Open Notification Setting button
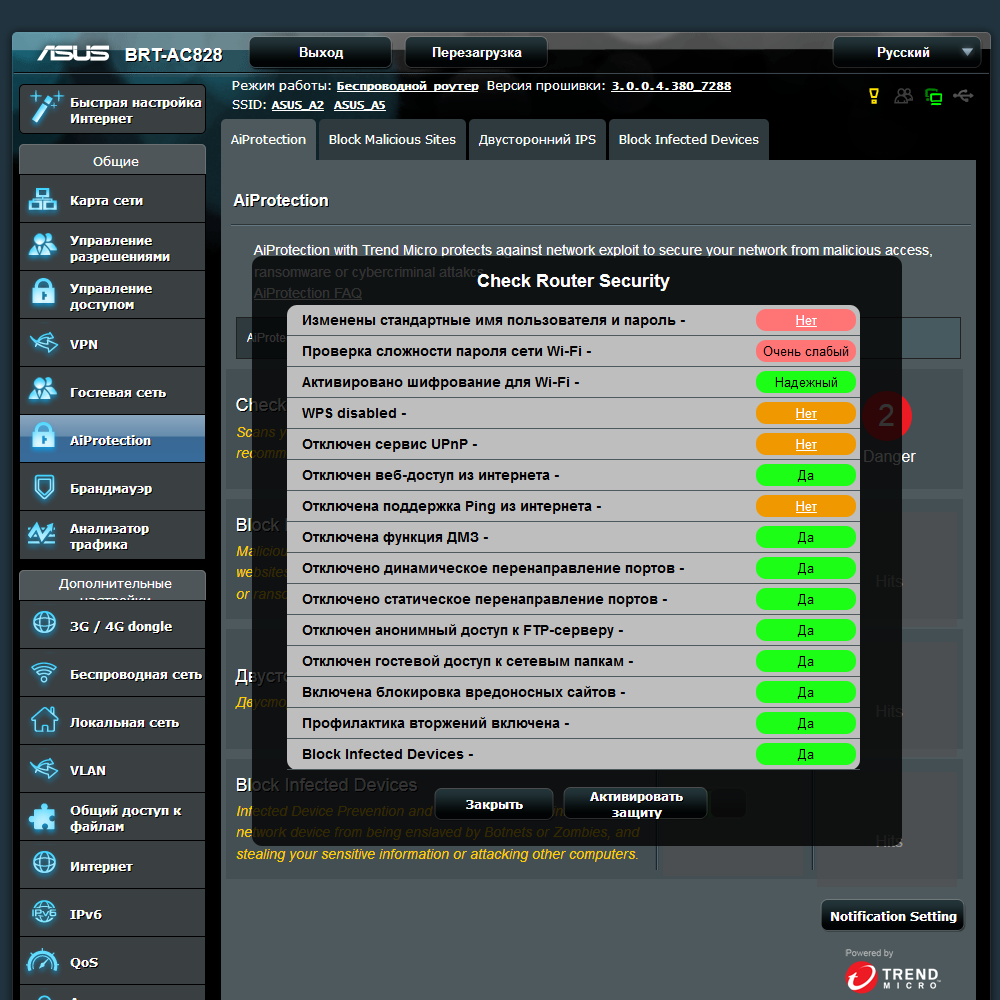 893,916
